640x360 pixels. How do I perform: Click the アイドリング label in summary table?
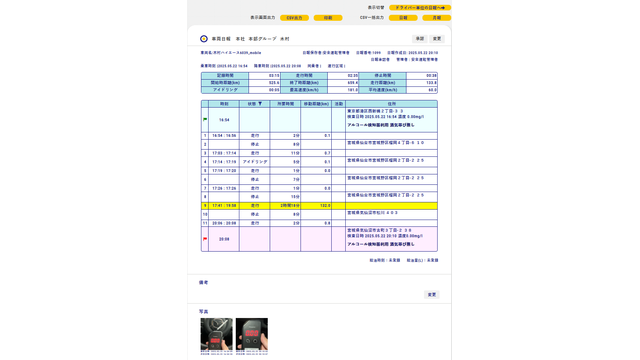(x=225, y=90)
